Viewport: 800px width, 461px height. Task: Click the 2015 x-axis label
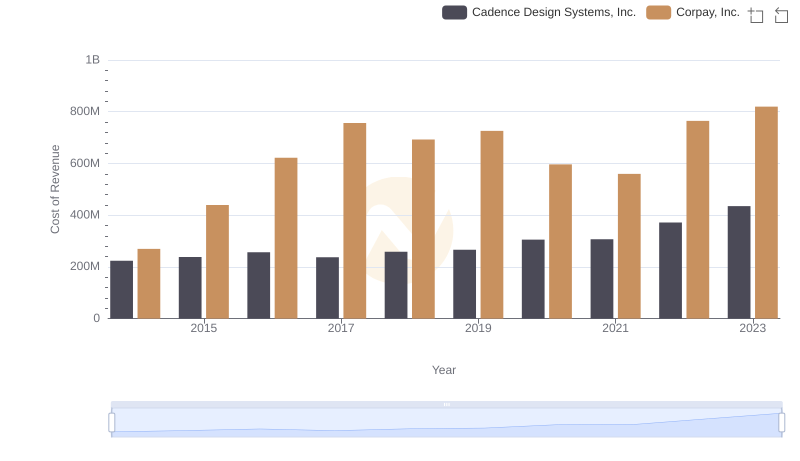pyautogui.click(x=204, y=328)
